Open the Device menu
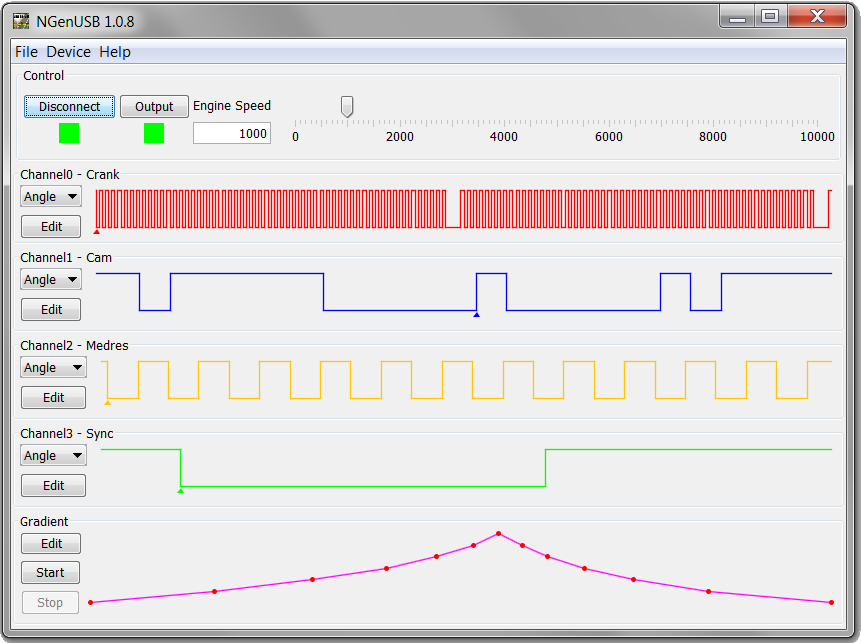This screenshot has width=861, height=643. coord(69,52)
